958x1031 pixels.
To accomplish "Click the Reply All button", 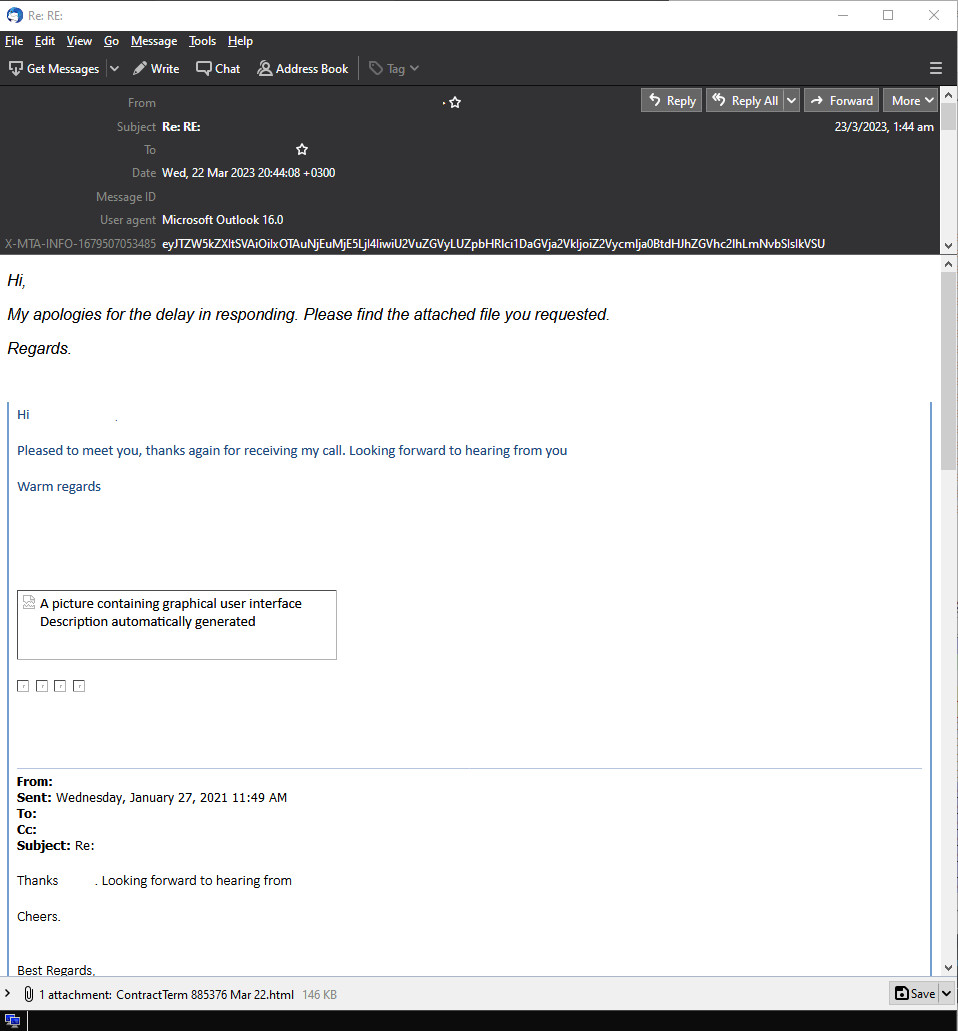I will pos(744,101).
